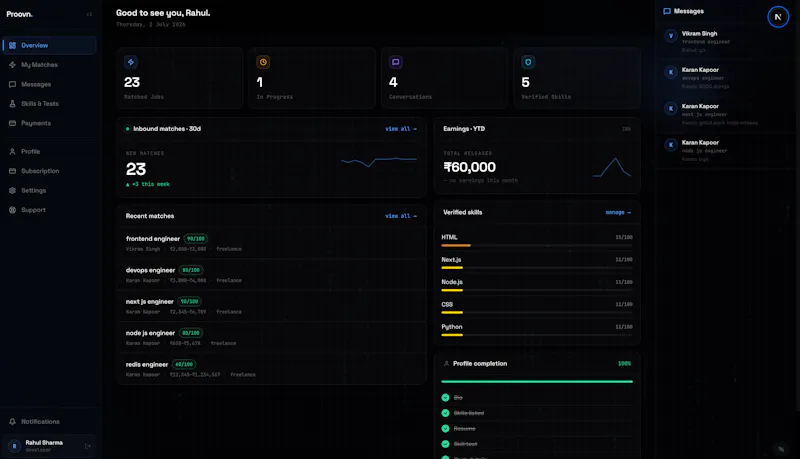Click view all in Recent matches
The height and width of the screenshot is (459, 800).
(401, 216)
